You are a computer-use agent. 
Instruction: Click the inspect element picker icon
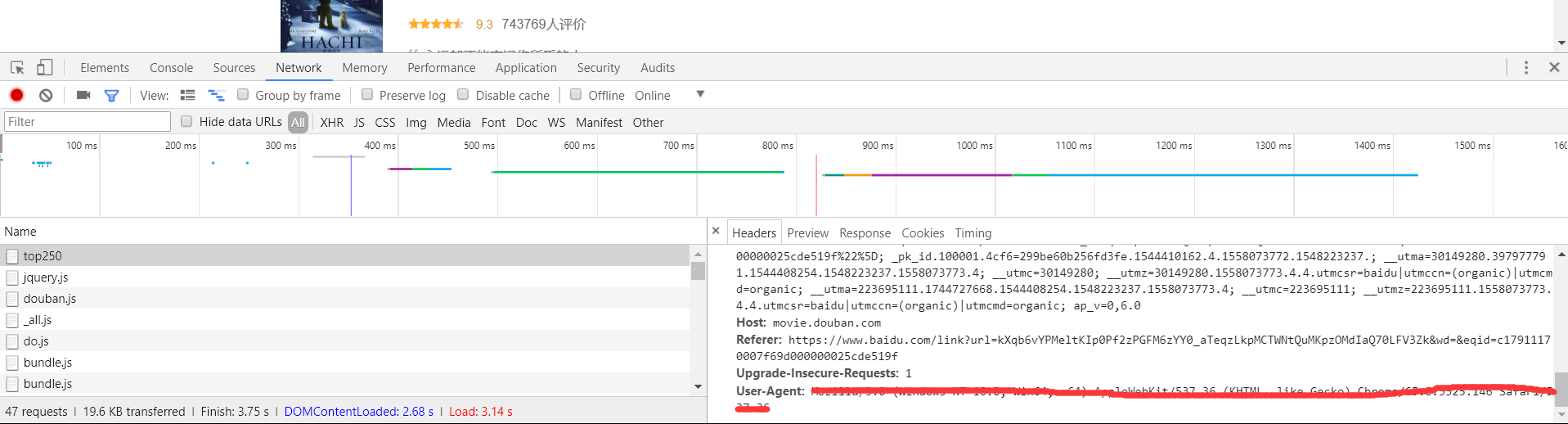(x=17, y=68)
